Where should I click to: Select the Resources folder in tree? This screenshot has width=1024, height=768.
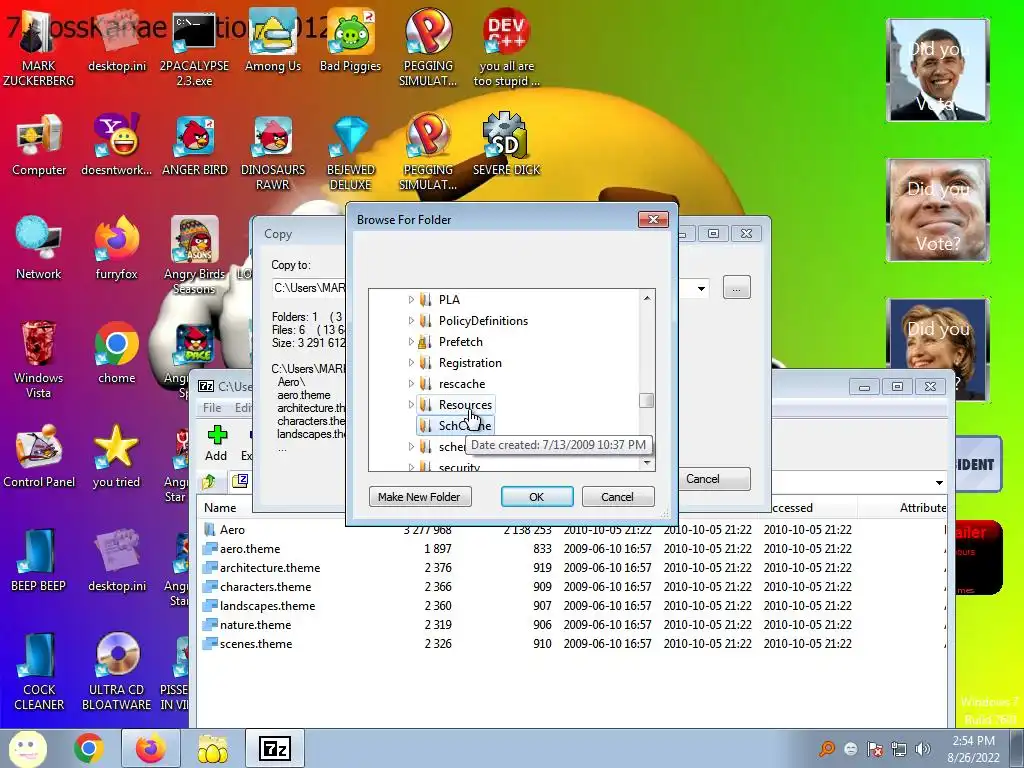click(456, 405)
